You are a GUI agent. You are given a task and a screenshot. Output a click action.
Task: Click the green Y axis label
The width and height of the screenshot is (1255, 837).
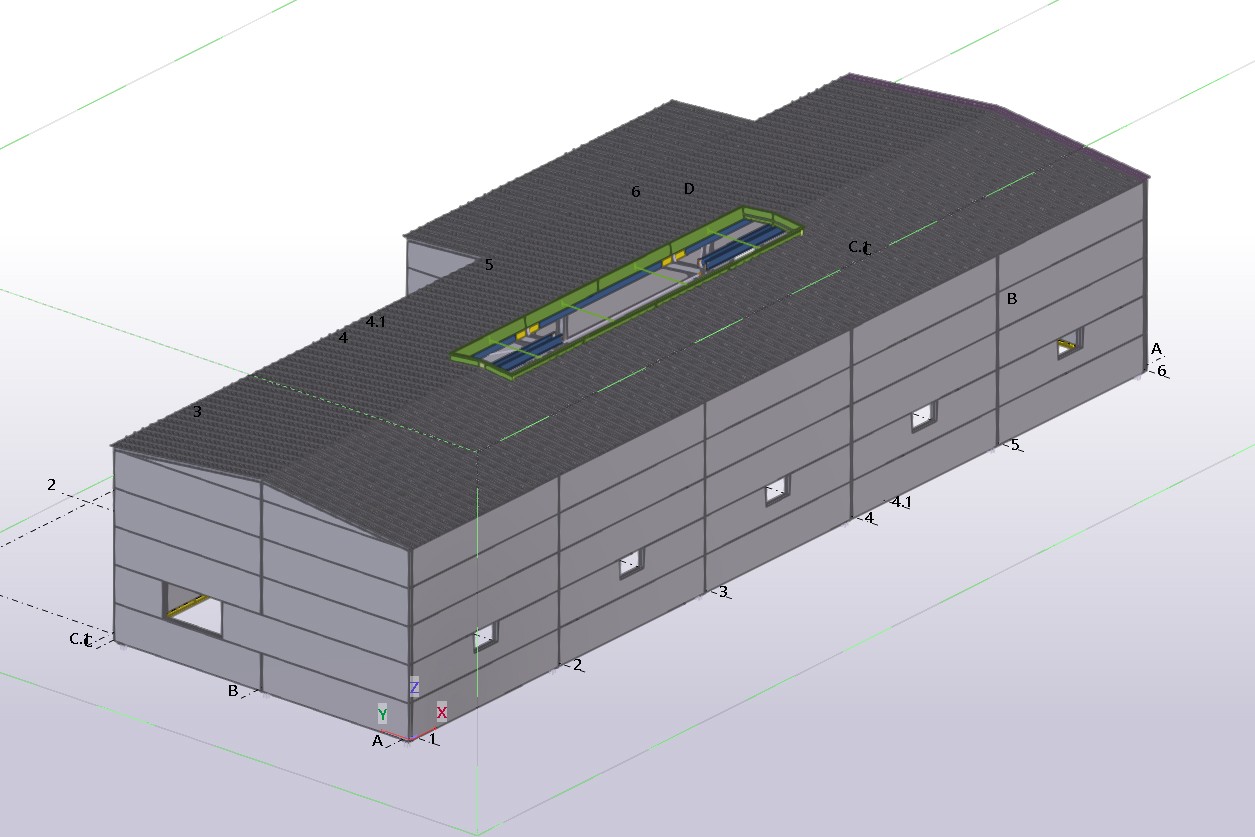[x=382, y=714]
